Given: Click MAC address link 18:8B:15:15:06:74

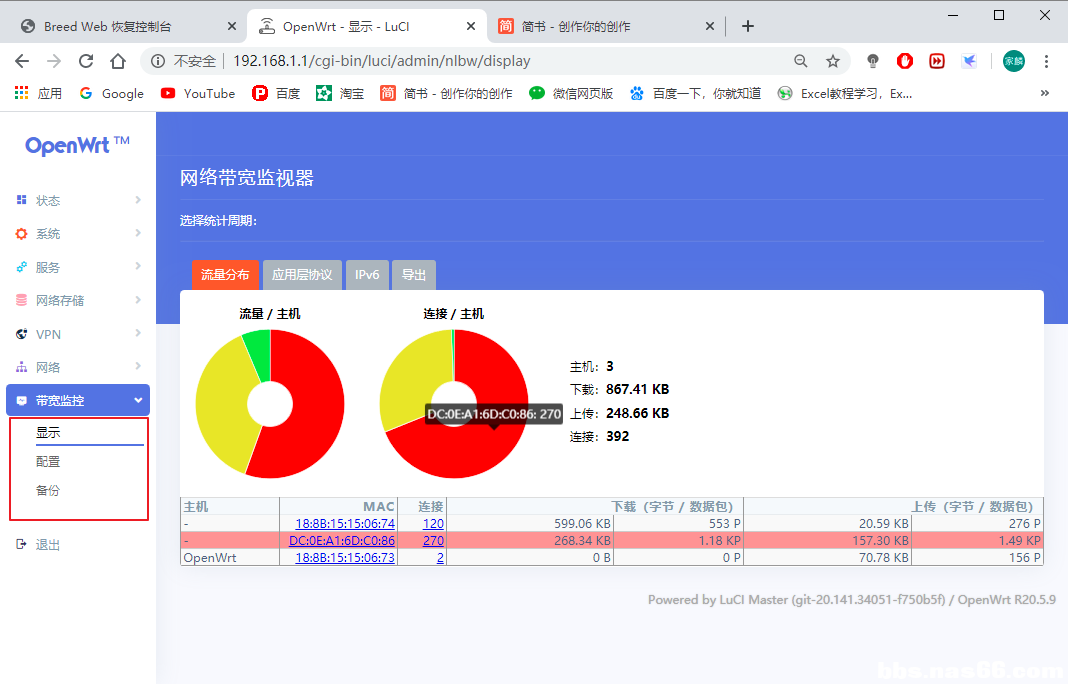Looking at the screenshot, I should (344, 523).
